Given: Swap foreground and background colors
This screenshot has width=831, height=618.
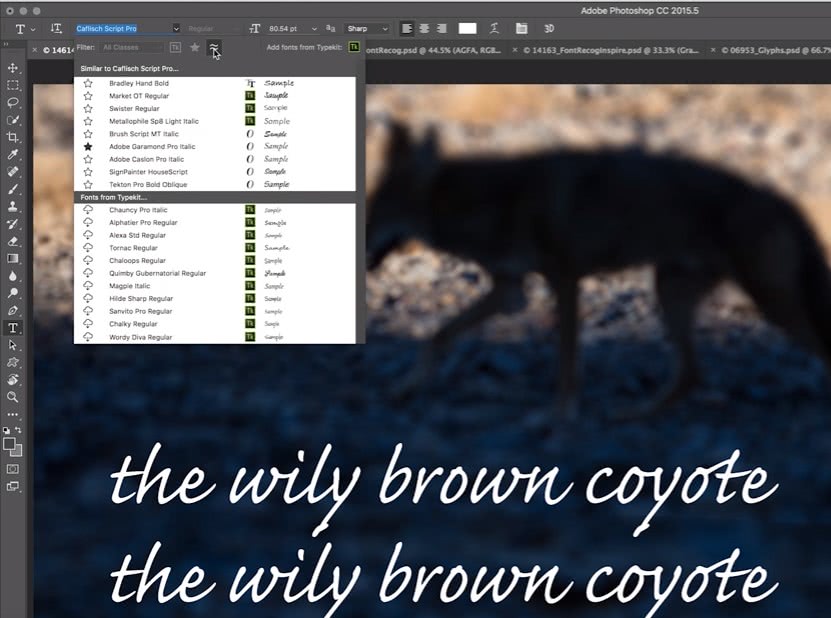Looking at the screenshot, I should coord(19,430).
